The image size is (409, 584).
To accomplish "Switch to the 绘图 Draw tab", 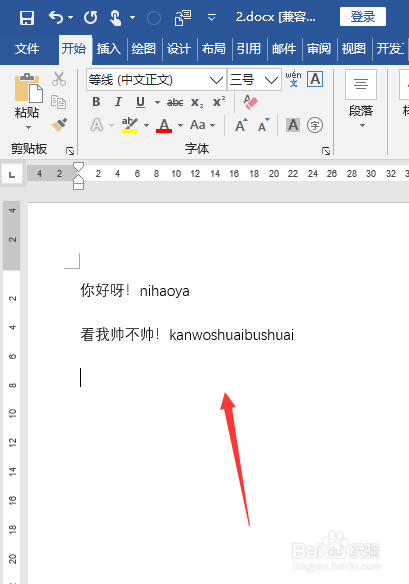I will point(144,48).
